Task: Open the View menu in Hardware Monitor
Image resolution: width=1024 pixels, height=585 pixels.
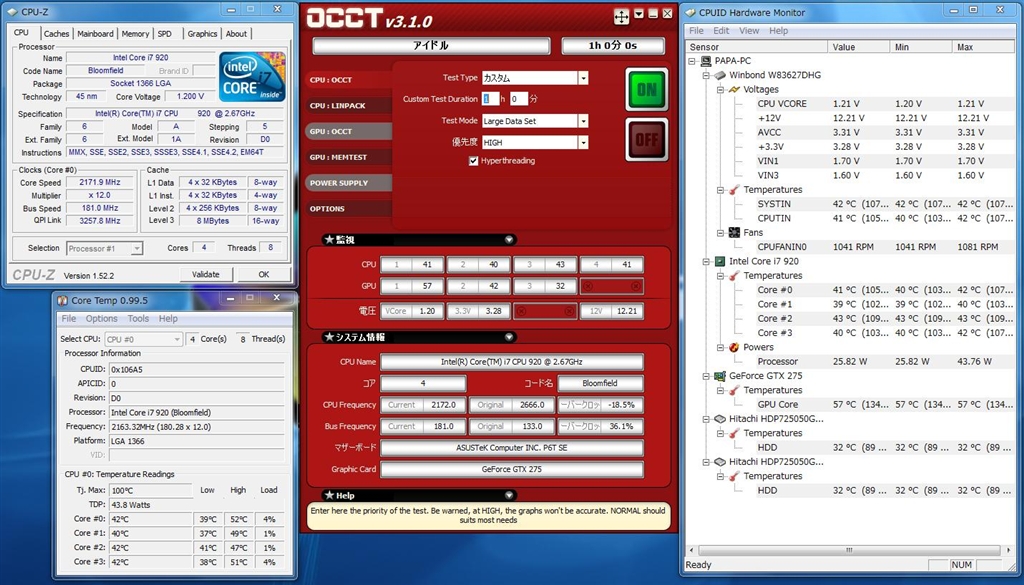Action: point(748,31)
